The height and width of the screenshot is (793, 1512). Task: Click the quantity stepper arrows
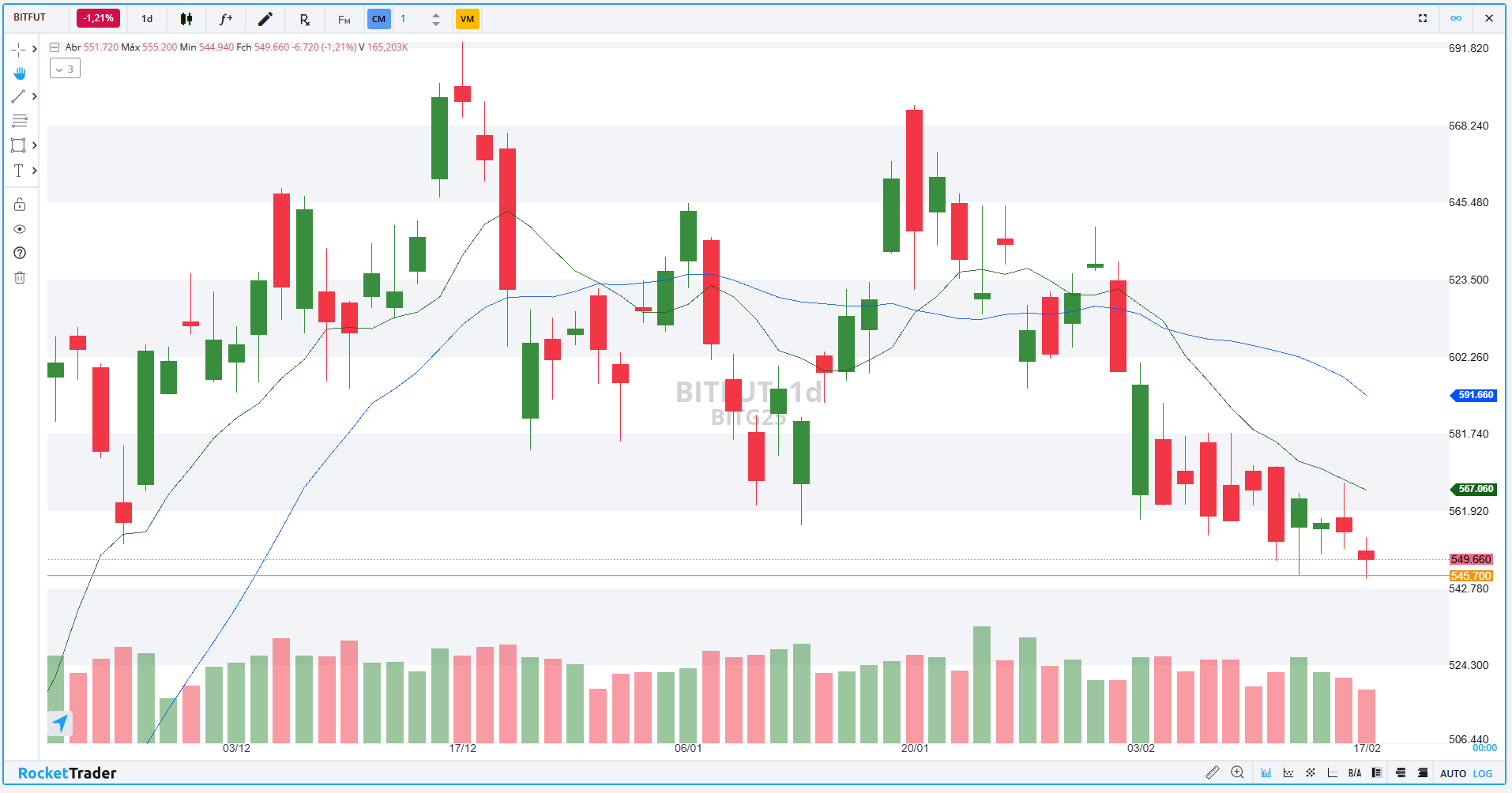436,19
